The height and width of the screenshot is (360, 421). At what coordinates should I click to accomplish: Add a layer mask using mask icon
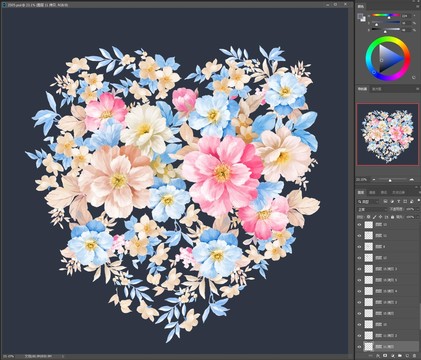385,356
